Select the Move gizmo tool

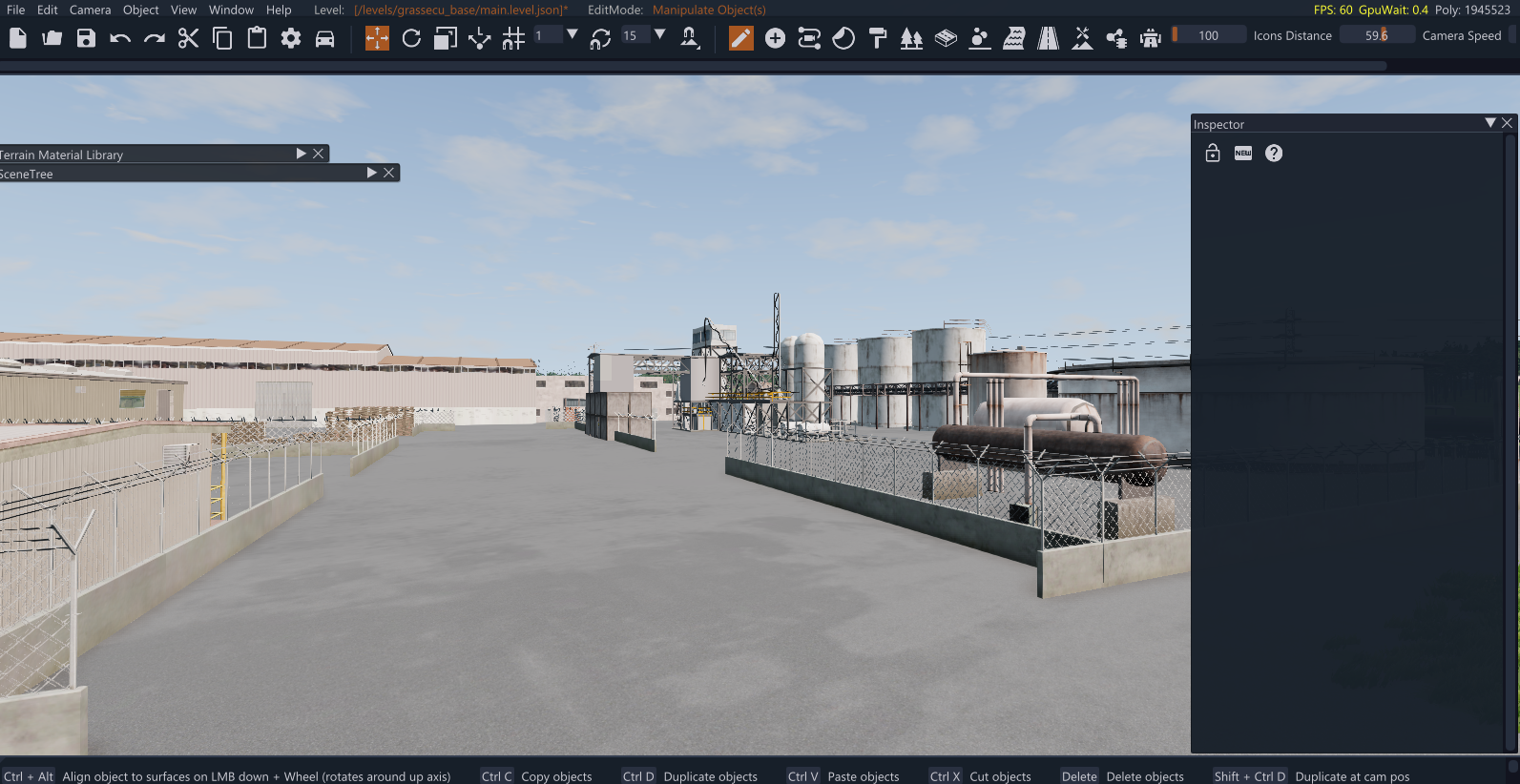tap(377, 38)
